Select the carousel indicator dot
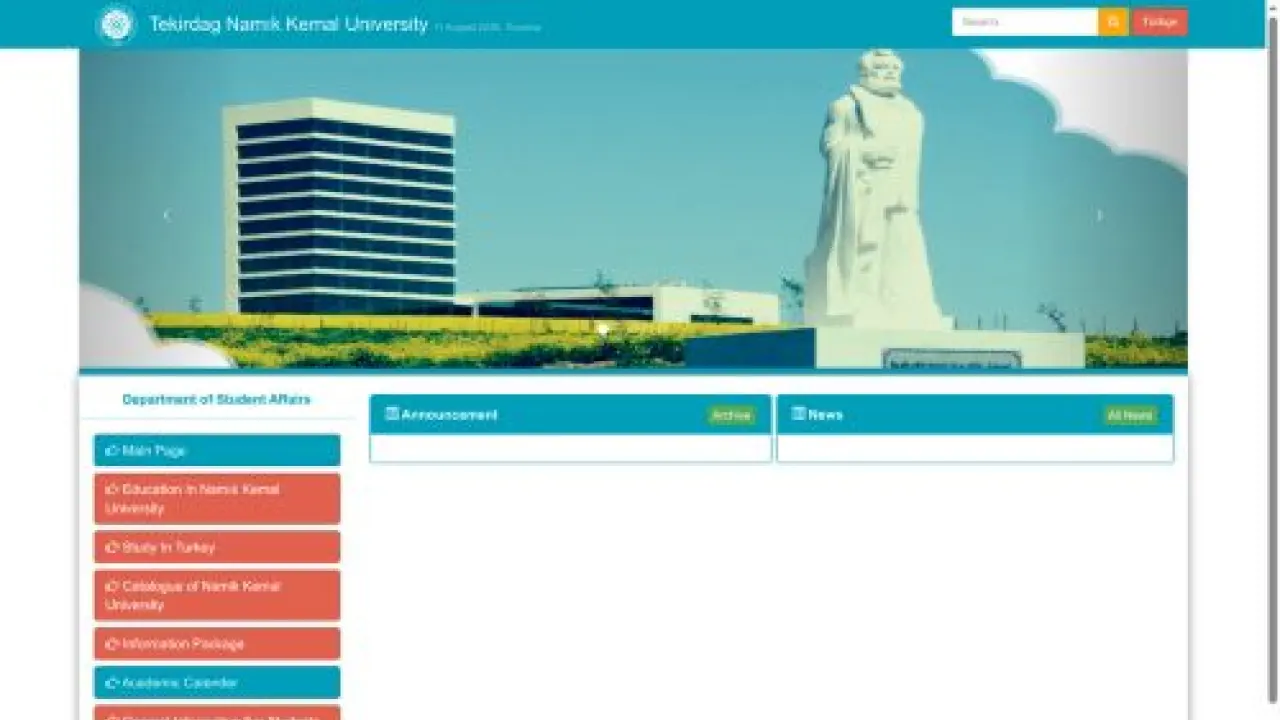This screenshot has width=1280, height=720. point(602,329)
